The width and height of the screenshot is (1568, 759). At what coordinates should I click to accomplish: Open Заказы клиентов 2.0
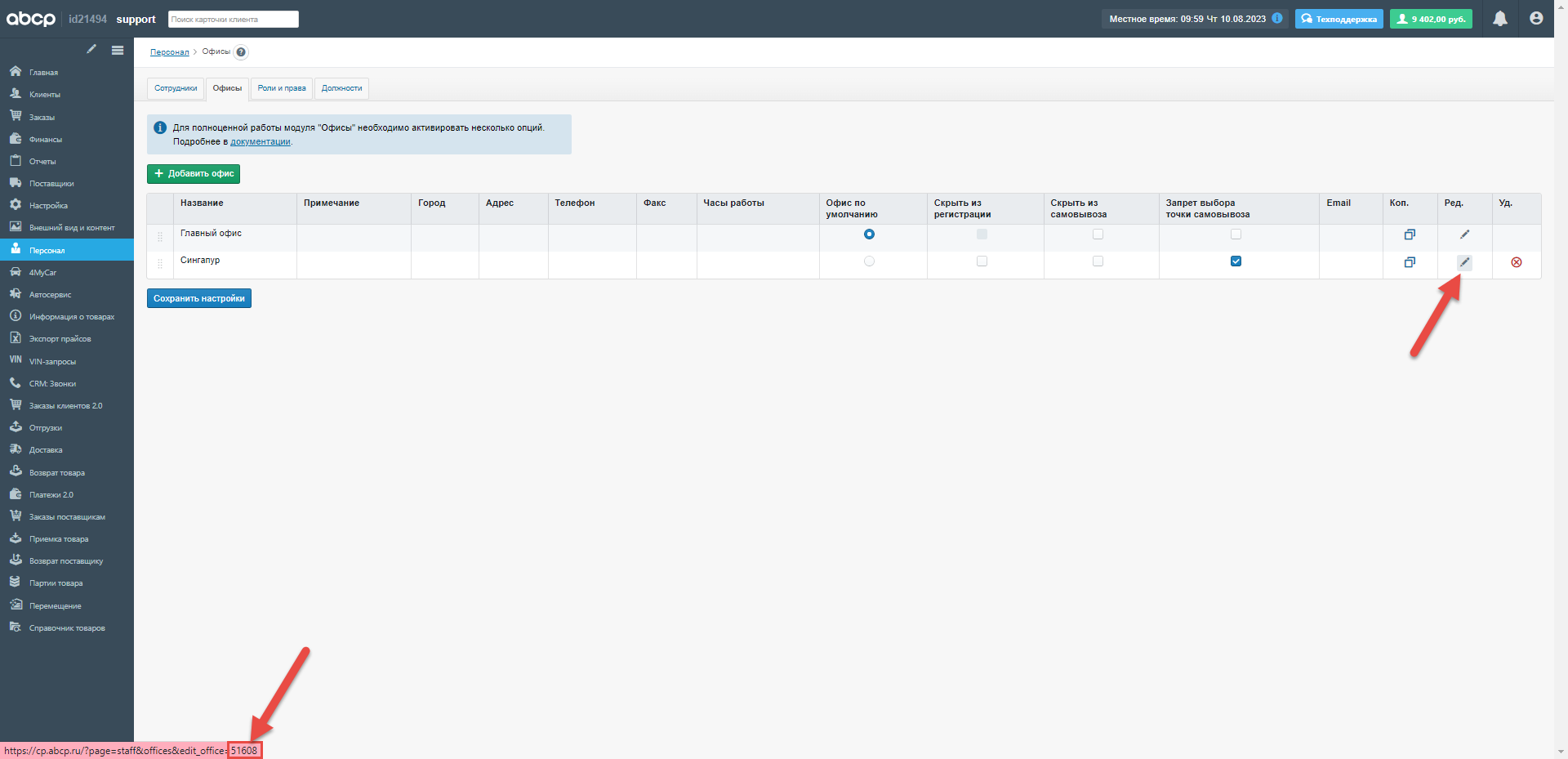(67, 406)
